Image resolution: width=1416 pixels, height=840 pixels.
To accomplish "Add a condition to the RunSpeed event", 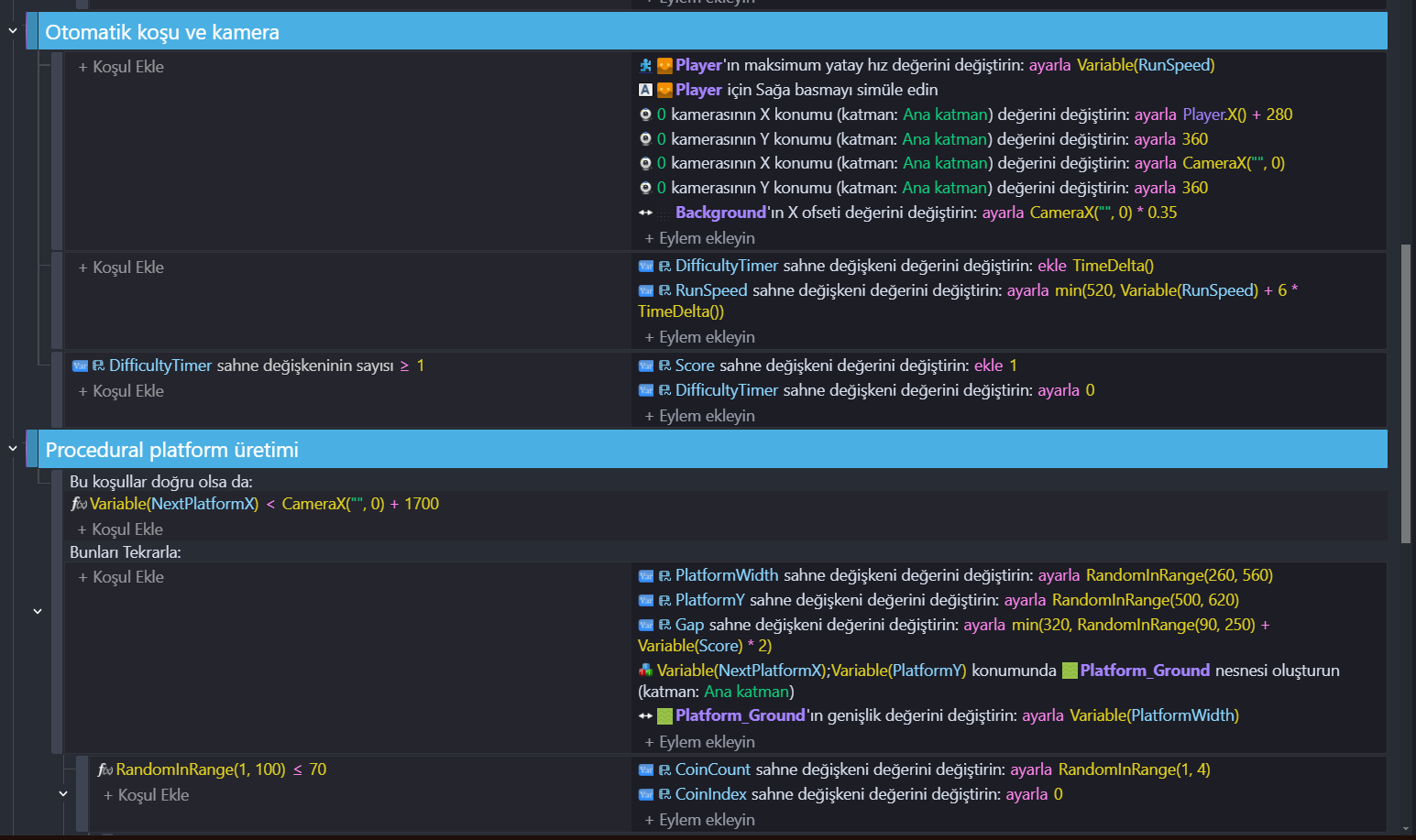I will point(121,267).
